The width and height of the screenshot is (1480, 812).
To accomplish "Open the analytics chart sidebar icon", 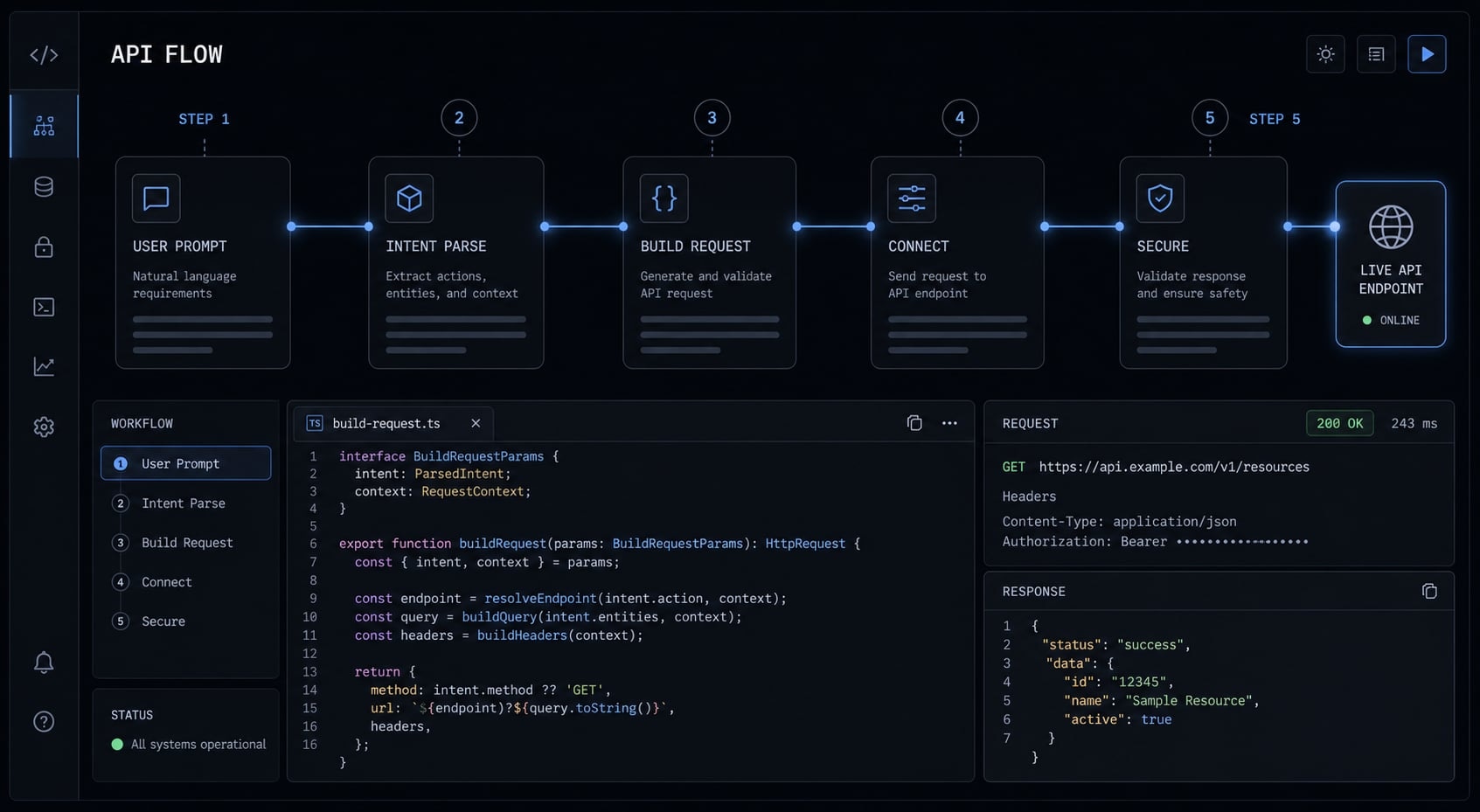I will pos(44,366).
